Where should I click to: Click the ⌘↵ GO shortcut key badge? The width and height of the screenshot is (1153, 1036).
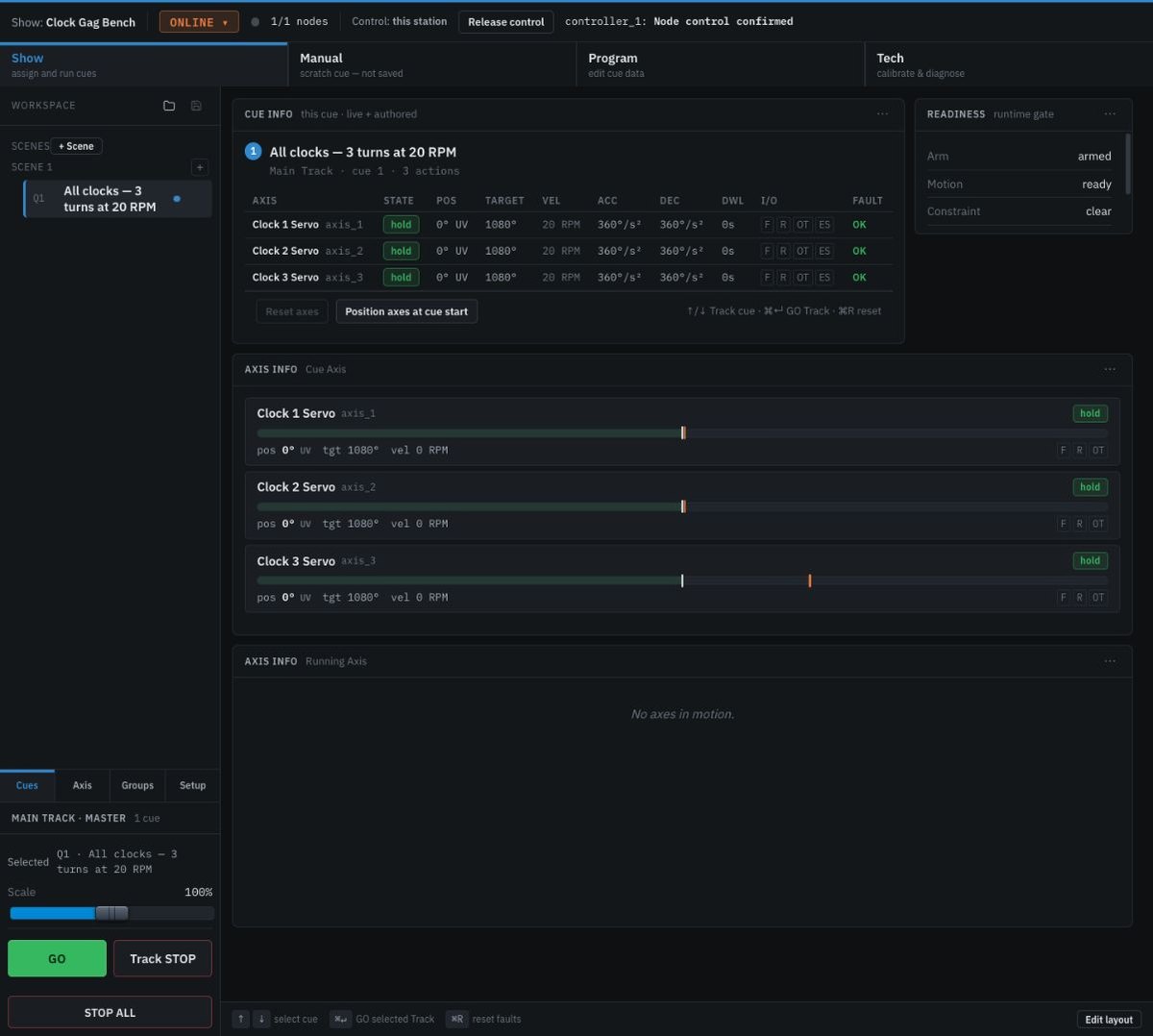(x=340, y=1019)
